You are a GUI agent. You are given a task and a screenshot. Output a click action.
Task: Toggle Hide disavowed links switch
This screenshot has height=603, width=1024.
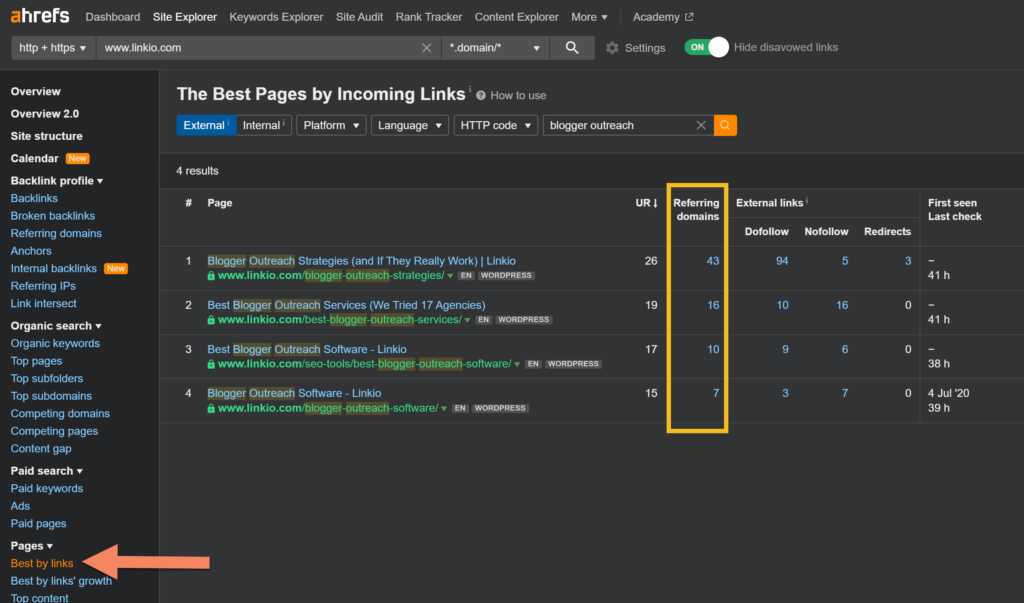[706, 47]
